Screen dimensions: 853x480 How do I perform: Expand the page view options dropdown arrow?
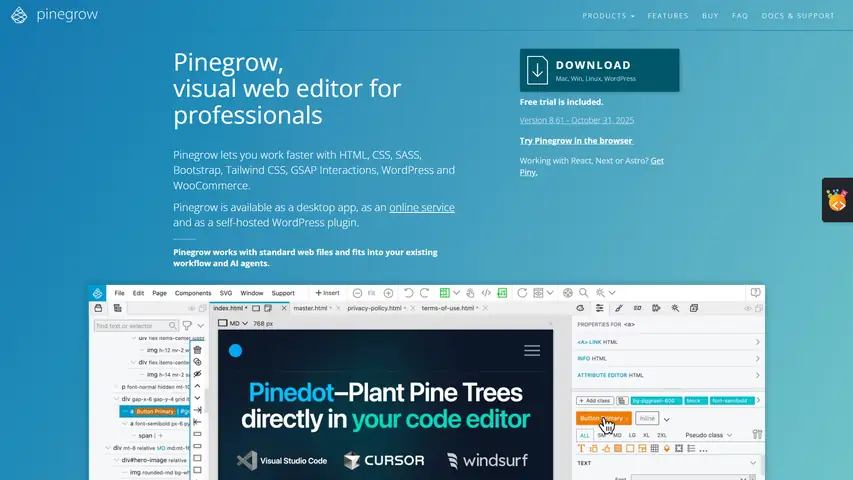(550, 293)
